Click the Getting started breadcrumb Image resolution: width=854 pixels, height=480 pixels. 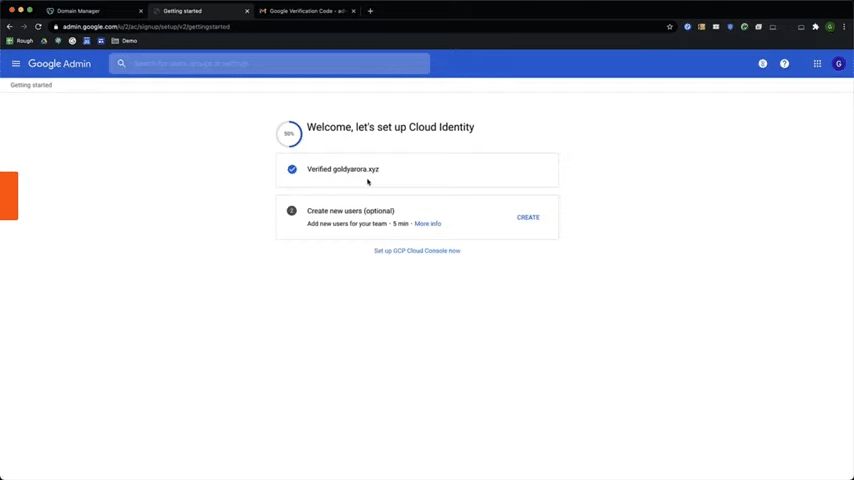(x=31, y=85)
